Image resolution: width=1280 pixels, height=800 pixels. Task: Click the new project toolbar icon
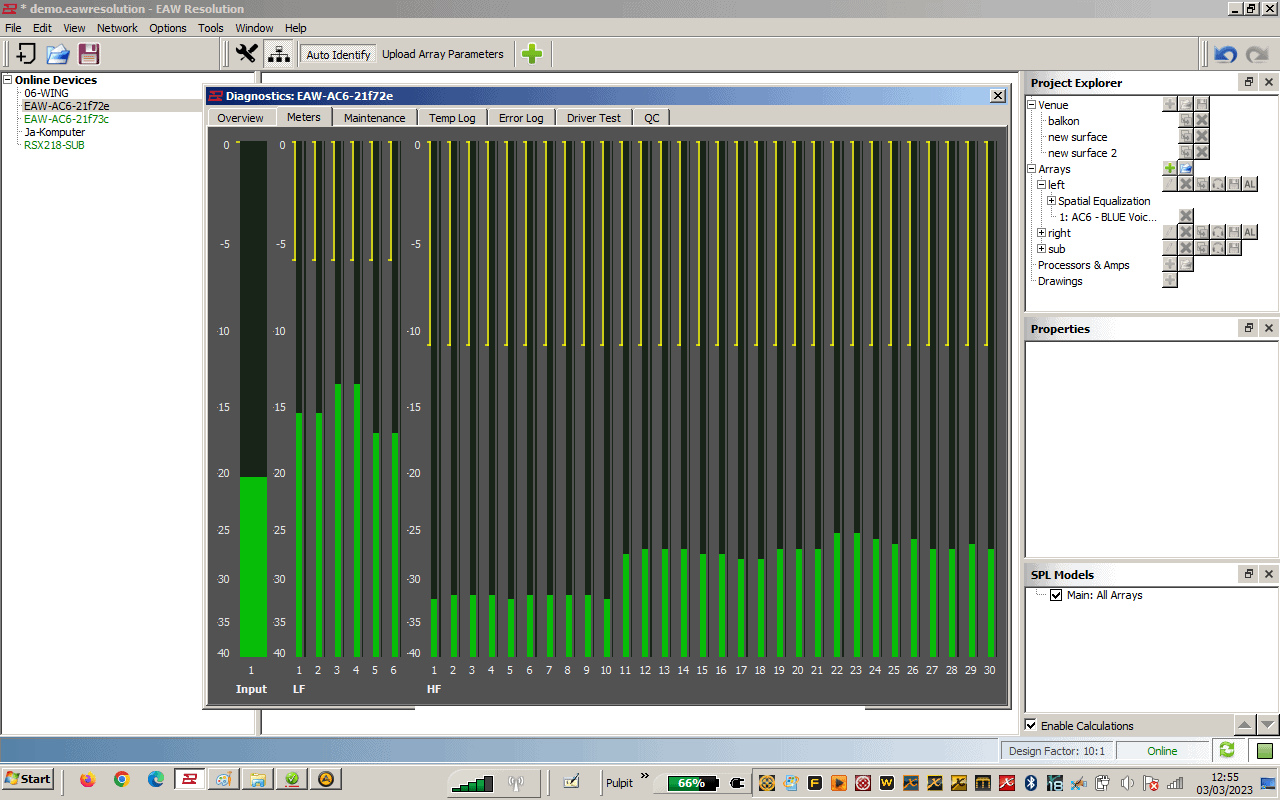tap(27, 54)
